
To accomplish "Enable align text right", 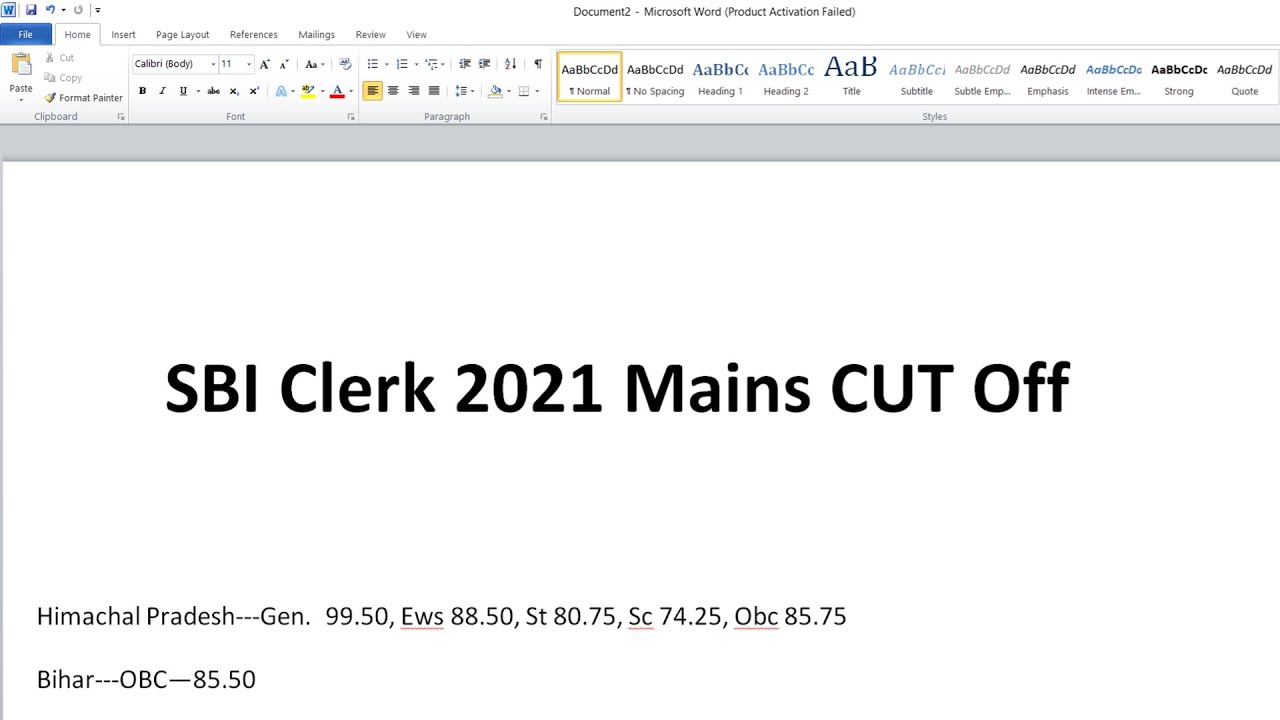I will (x=414, y=91).
